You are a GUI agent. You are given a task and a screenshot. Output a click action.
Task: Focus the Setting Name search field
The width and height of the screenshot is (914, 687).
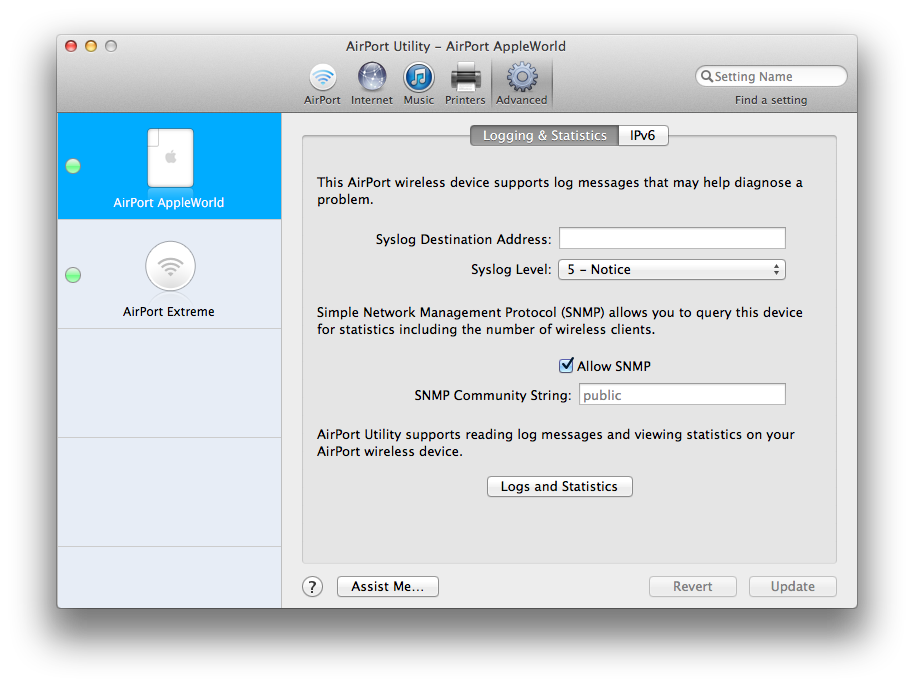point(771,76)
